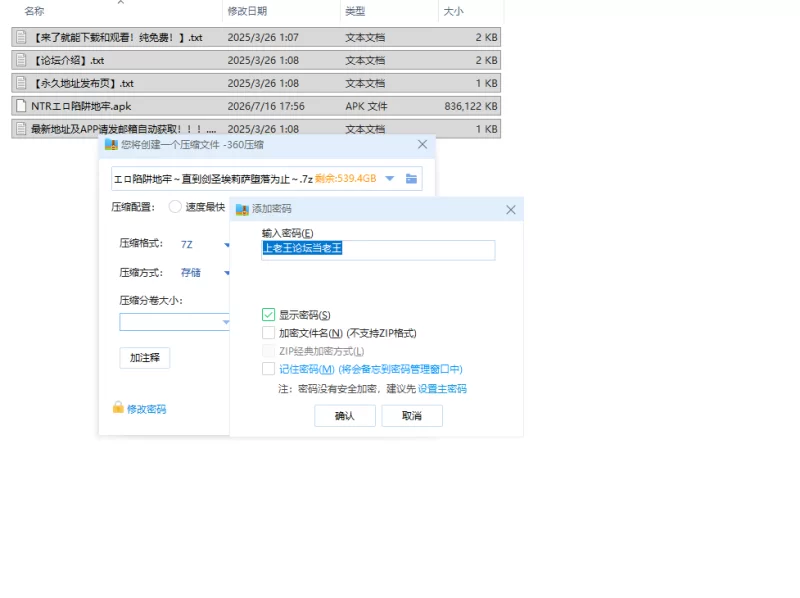Sort files by 修改日期 column header
This screenshot has width=800, height=598.
pos(247,11)
